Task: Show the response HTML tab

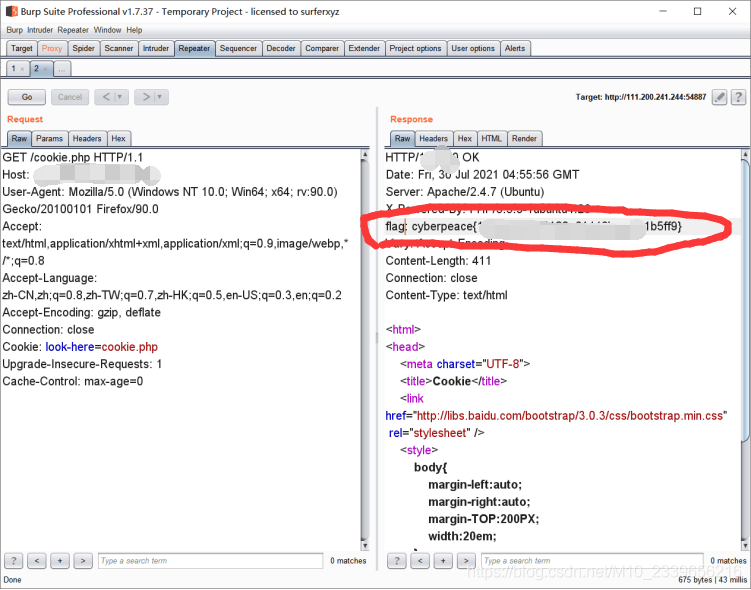Action: tap(491, 138)
